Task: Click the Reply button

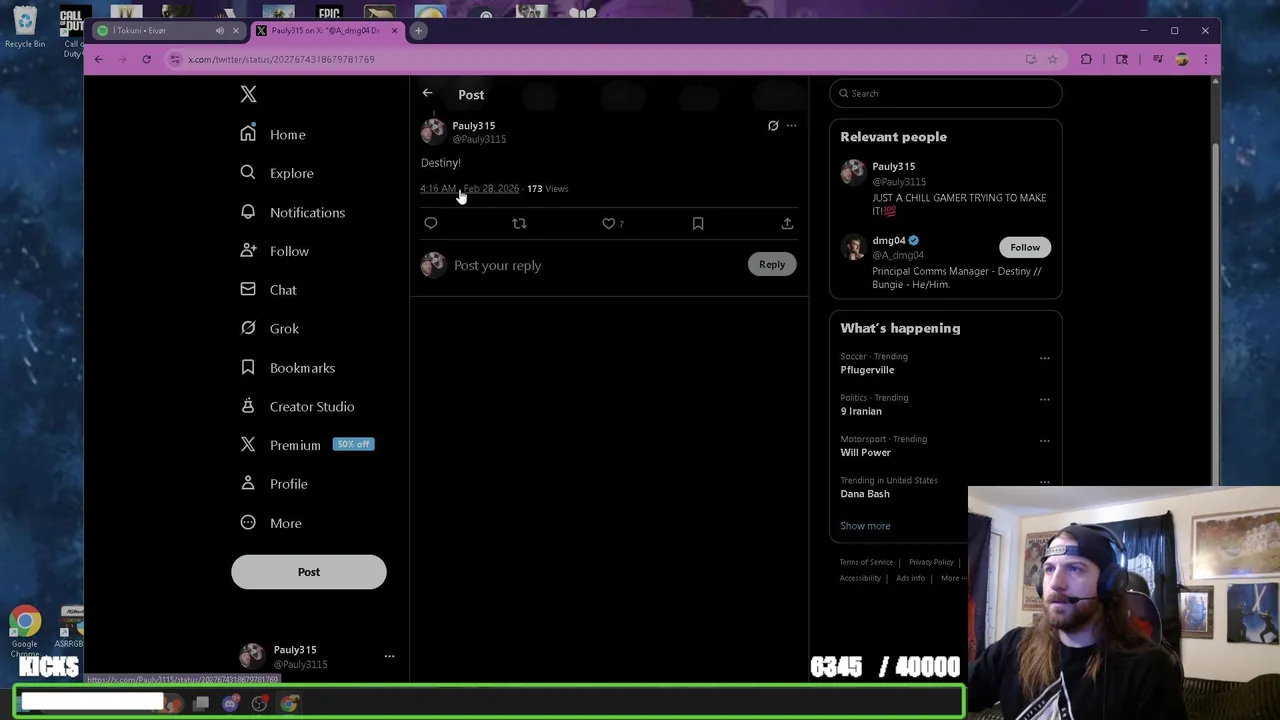Action: (x=772, y=264)
